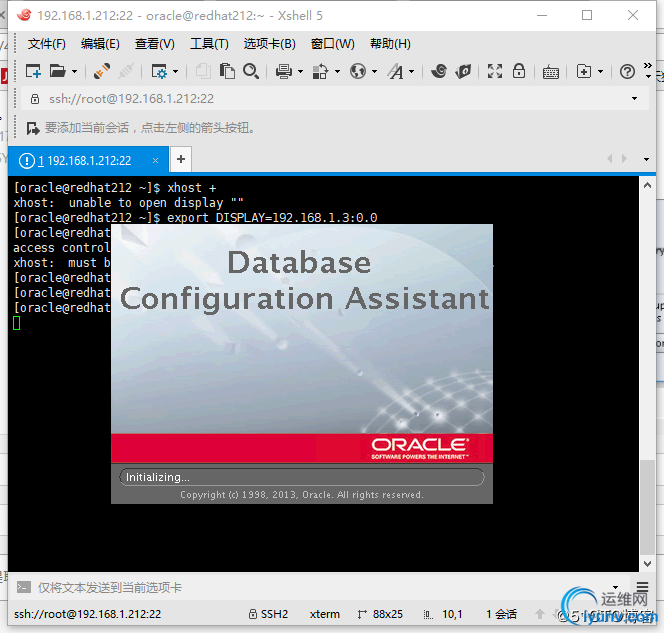664x633 pixels.
Task: Click the next tab right arrow
Action: click(624, 159)
